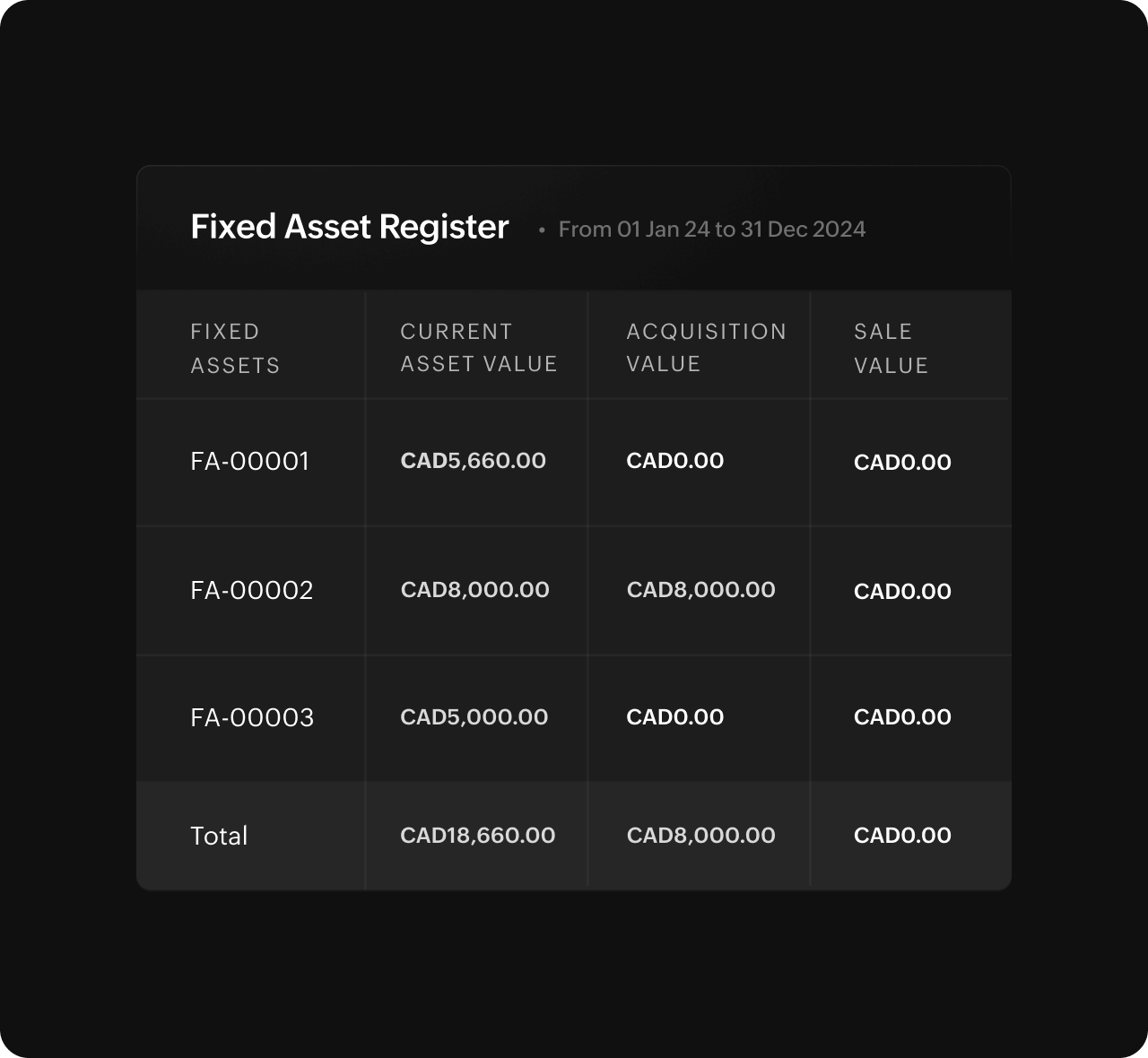The height and width of the screenshot is (1058, 1148).
Task: Click FA-00003 current value CAD5,000.00
Action: (474, 717)
